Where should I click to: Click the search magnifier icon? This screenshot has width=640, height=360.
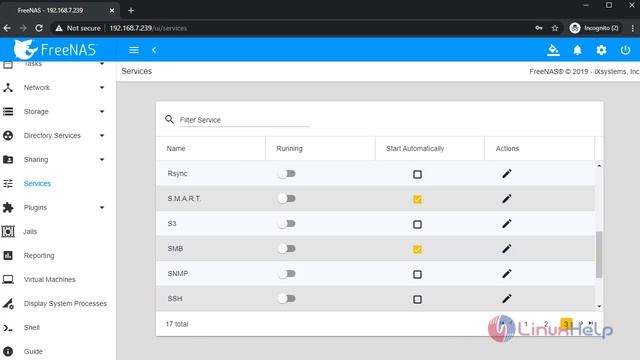(x=169, y=119)
